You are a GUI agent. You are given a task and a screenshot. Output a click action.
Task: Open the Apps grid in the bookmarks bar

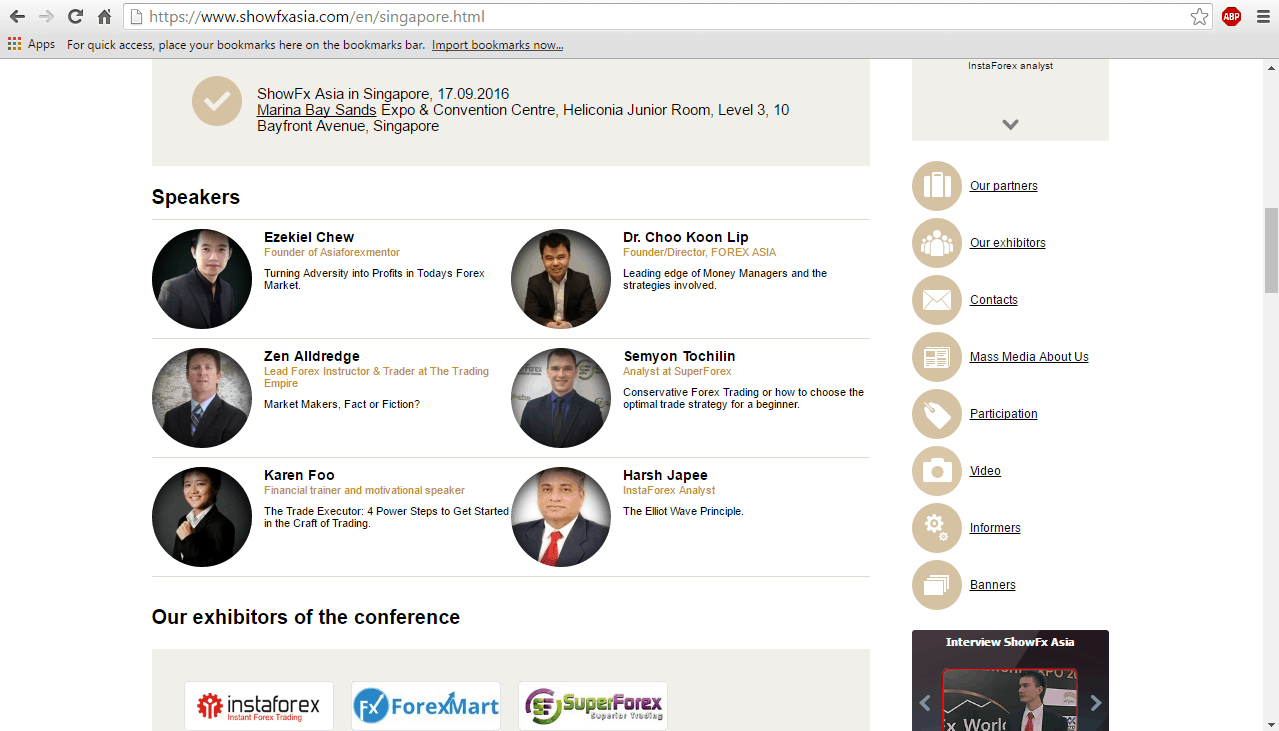pos(31,44)
